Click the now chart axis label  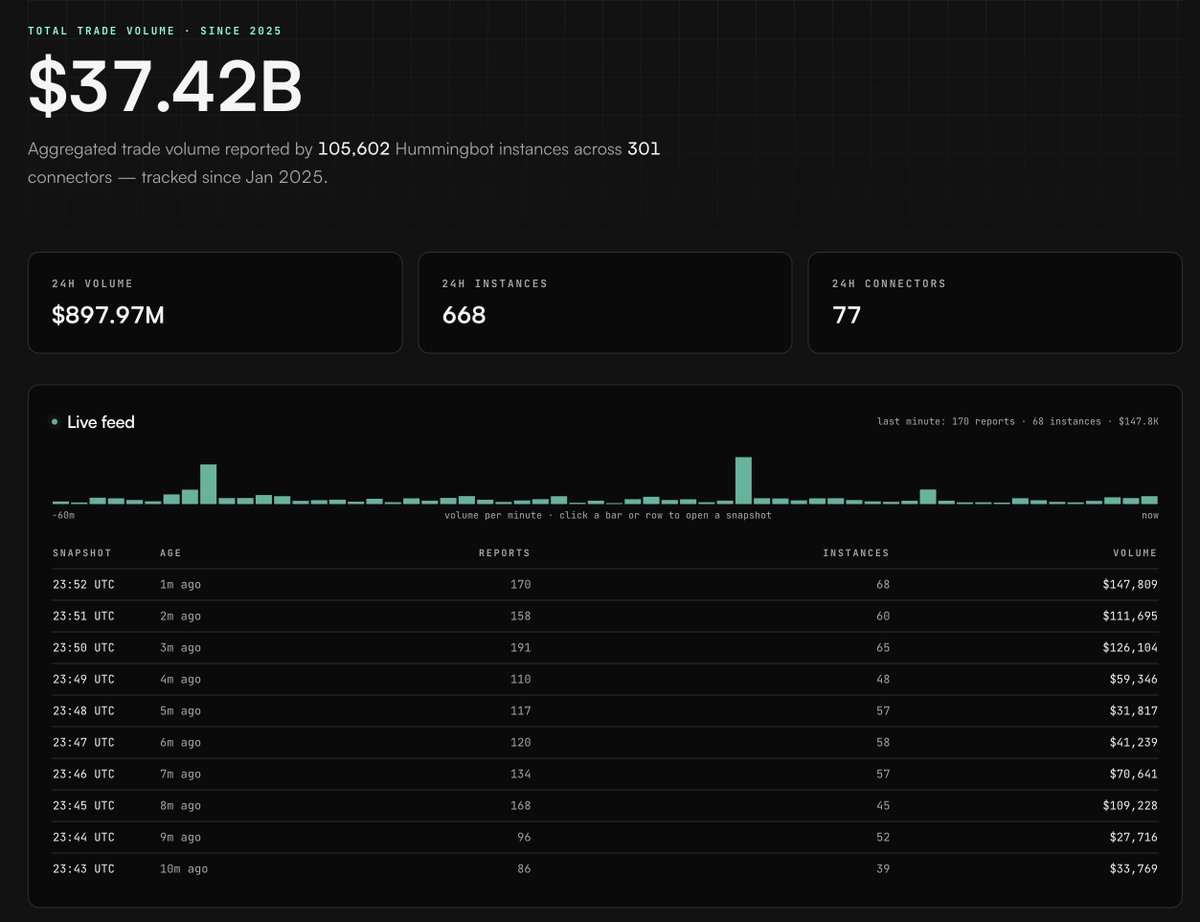coord(1150,515)
